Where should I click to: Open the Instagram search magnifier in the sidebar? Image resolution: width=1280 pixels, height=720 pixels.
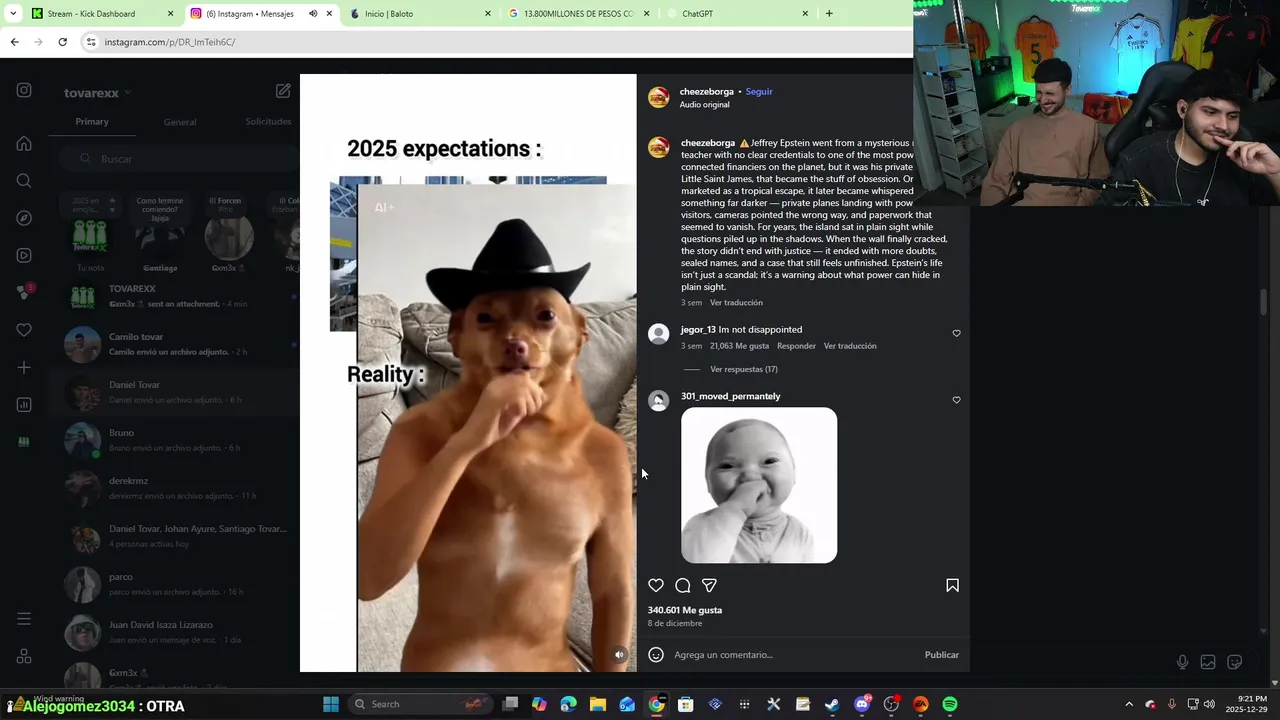[24, 181]
